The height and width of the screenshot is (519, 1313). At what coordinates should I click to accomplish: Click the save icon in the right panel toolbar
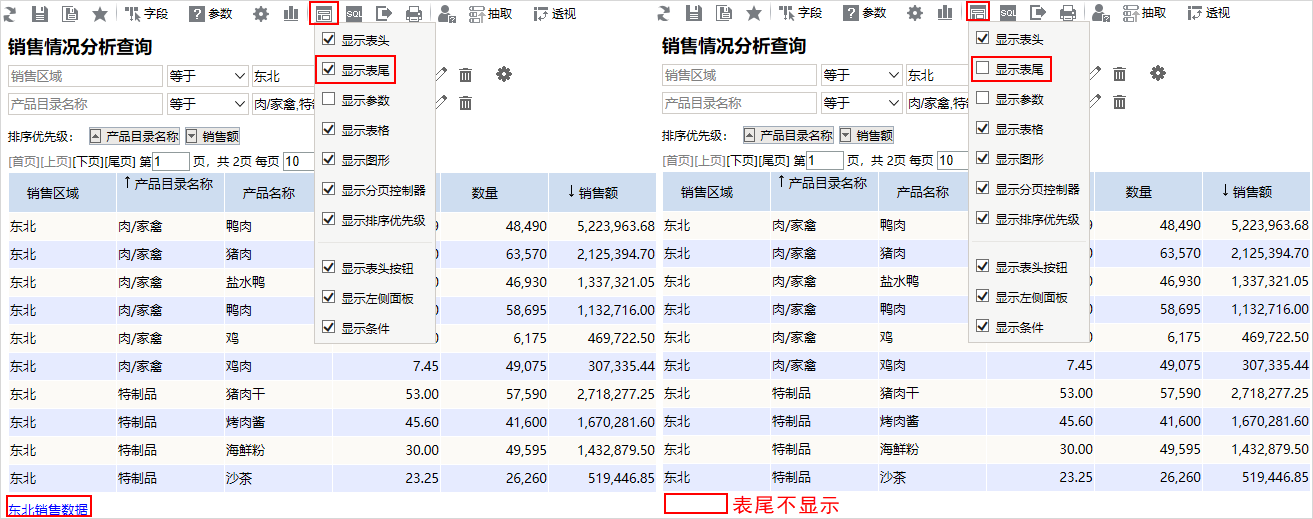pos(694,13)
